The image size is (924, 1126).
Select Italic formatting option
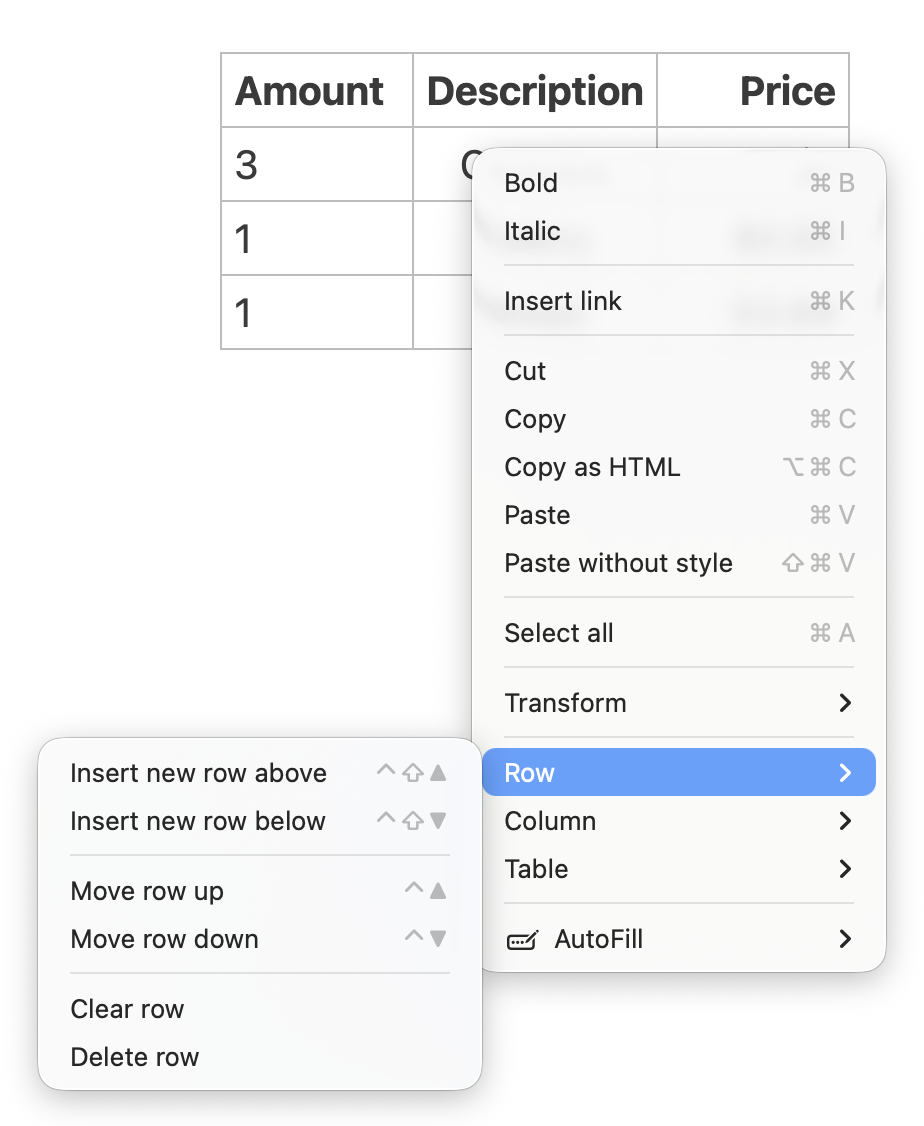pos(533,231)
